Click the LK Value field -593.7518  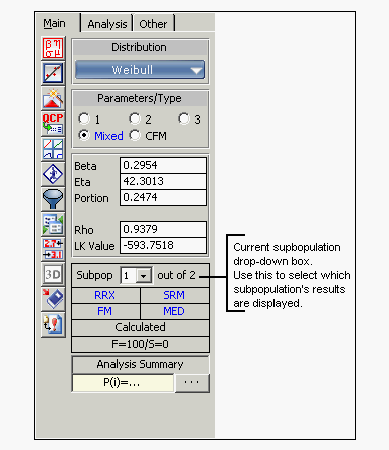point(163,245)
